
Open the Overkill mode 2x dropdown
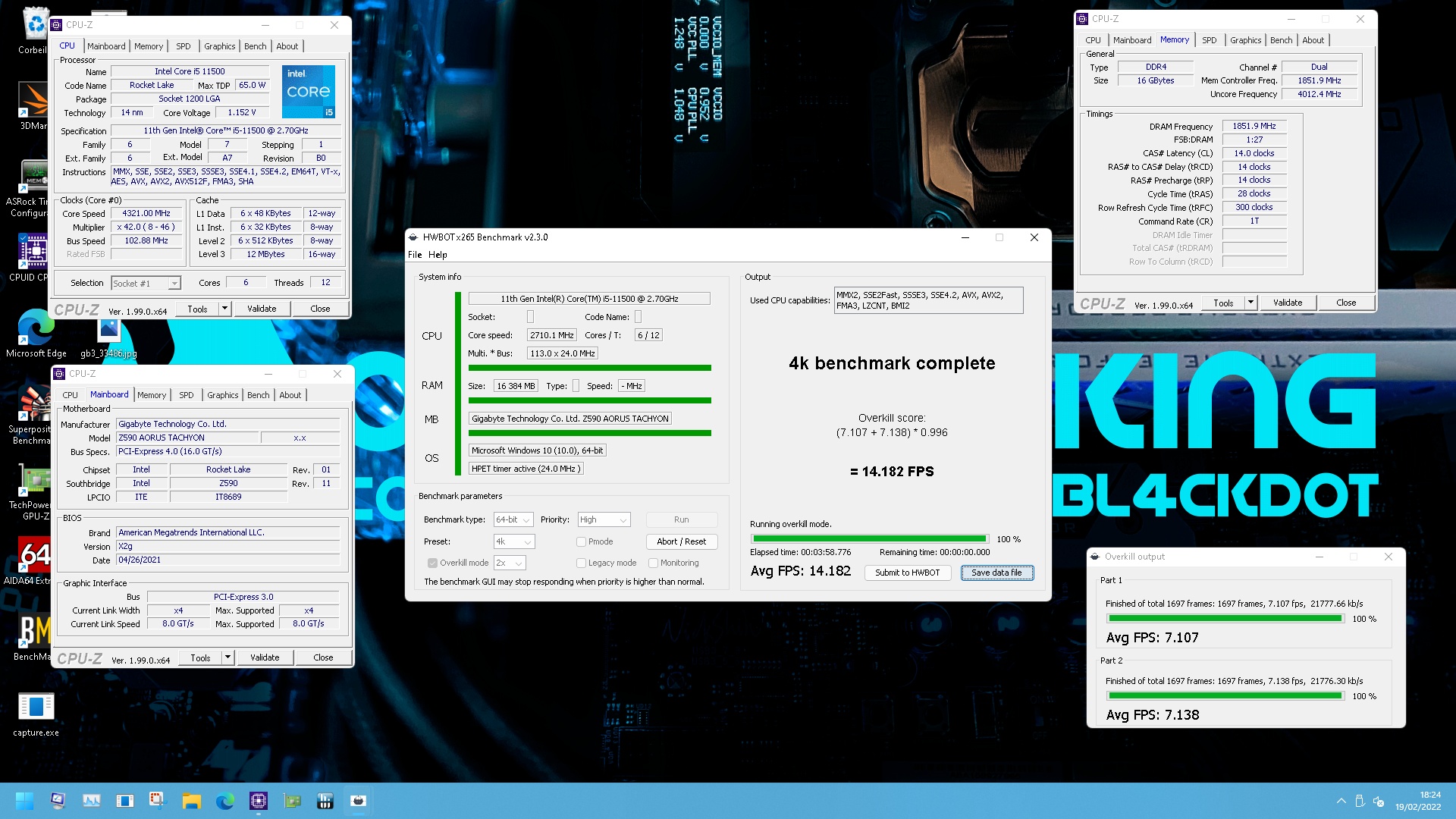click(510, 563)
